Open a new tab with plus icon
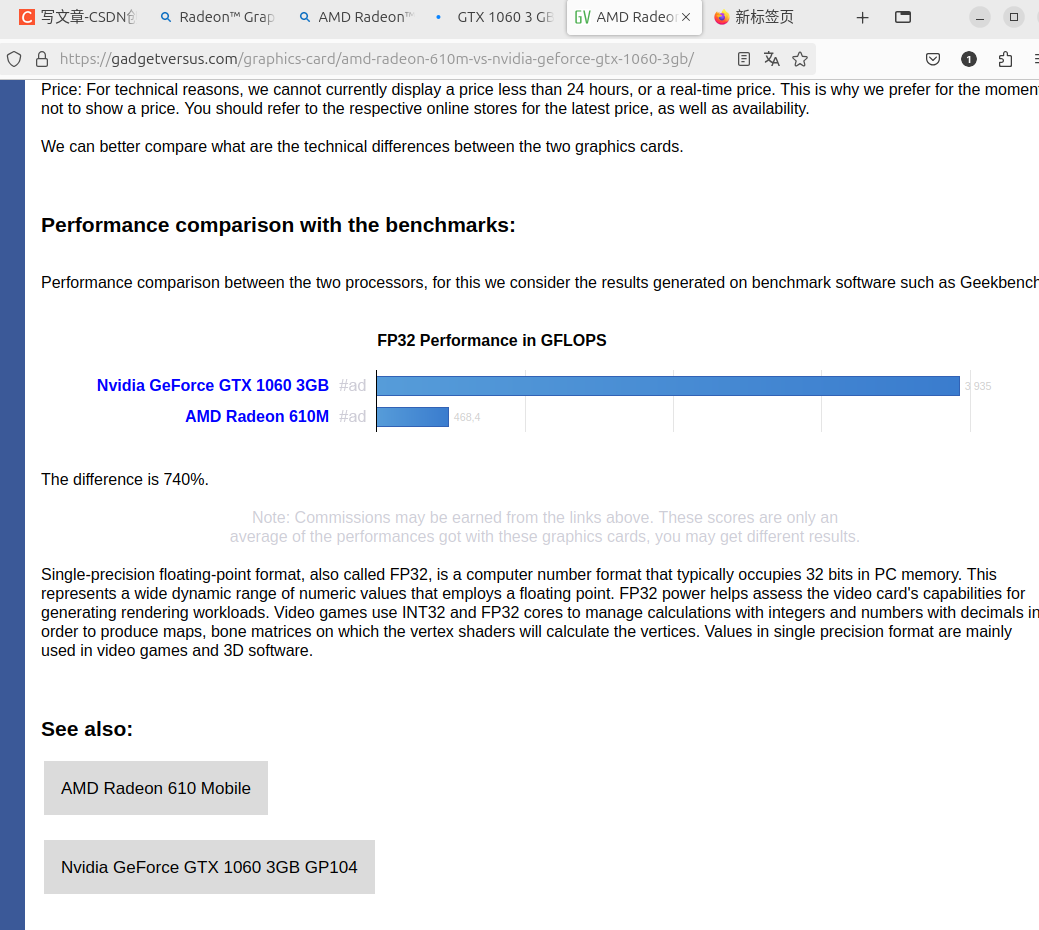 click(862, 18)
